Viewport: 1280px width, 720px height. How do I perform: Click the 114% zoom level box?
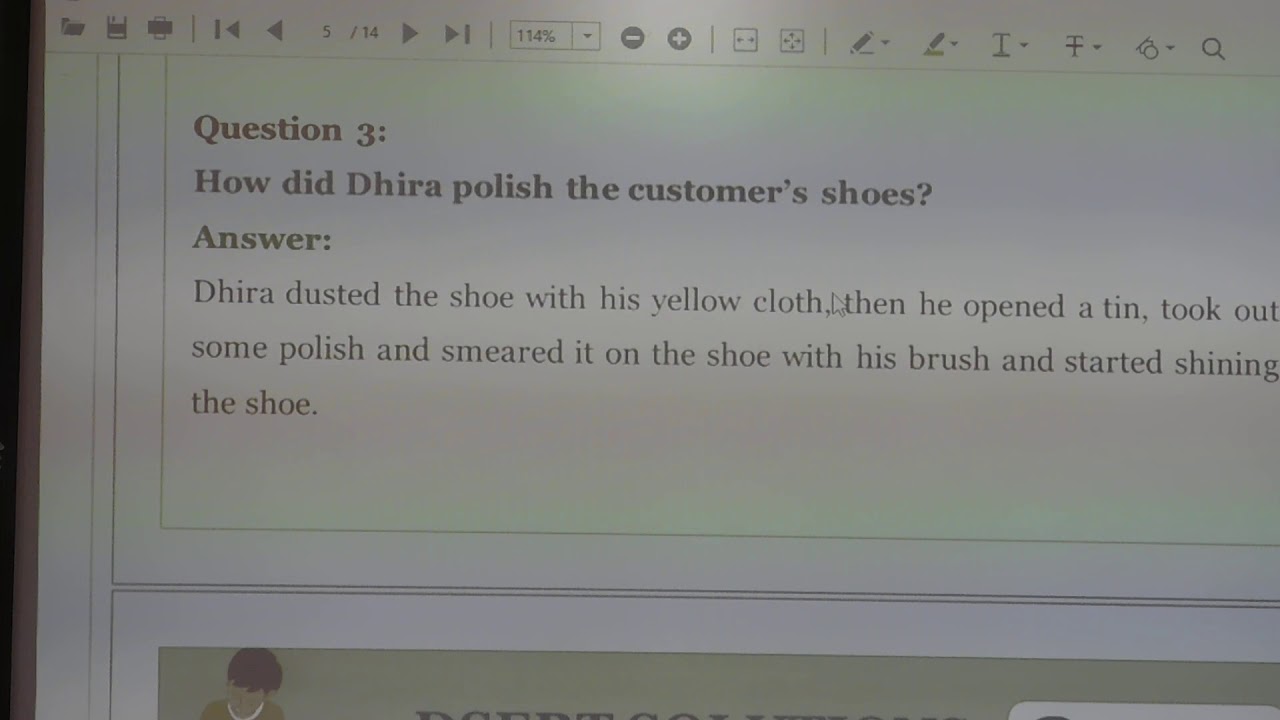540,36
